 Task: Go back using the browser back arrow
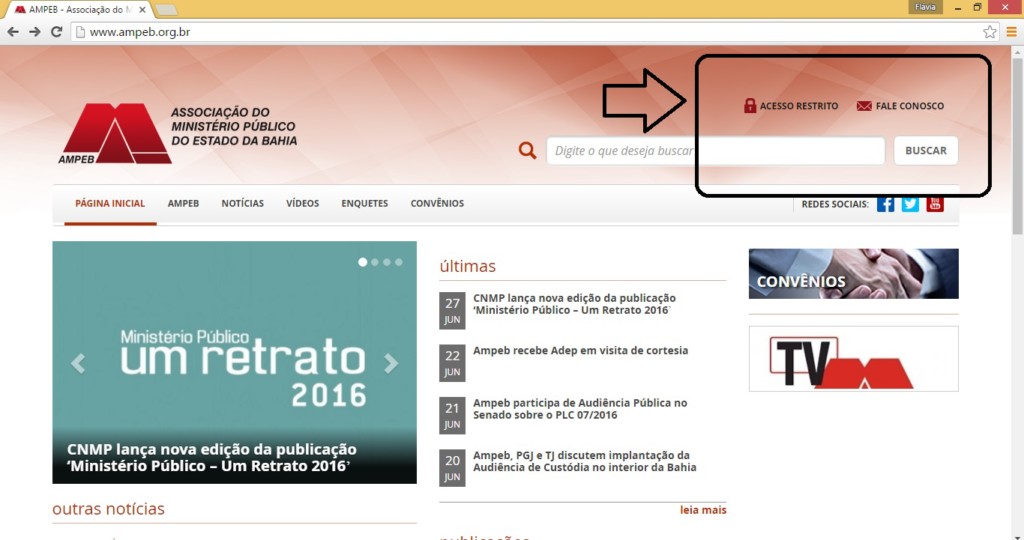(x=13, y=32)
